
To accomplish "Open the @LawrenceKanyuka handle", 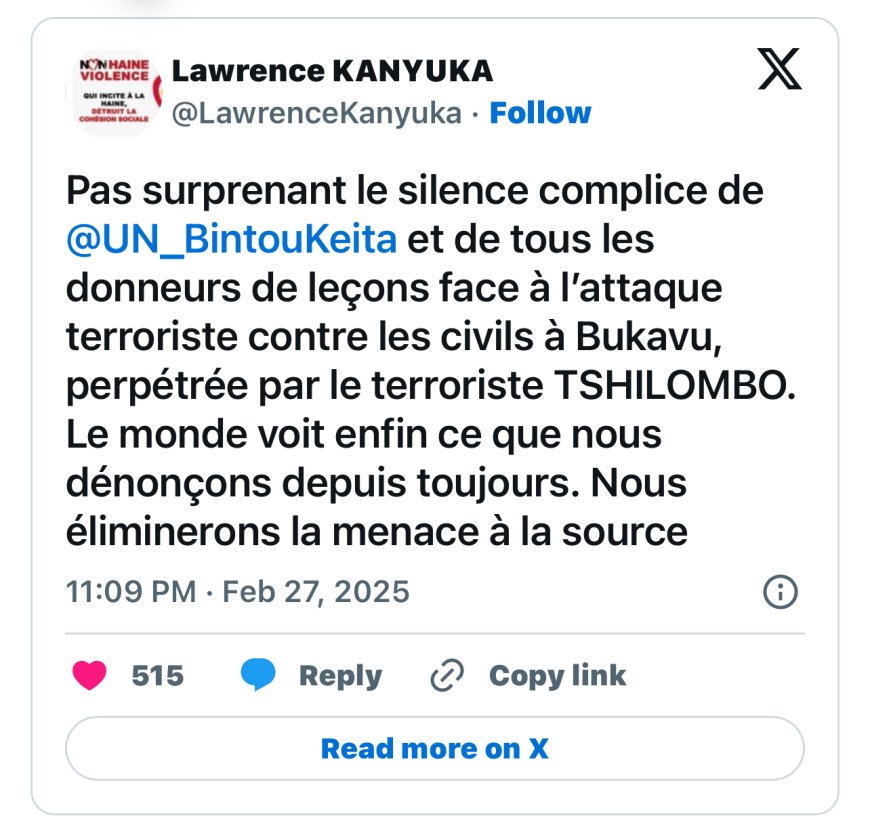I will 317,114.
